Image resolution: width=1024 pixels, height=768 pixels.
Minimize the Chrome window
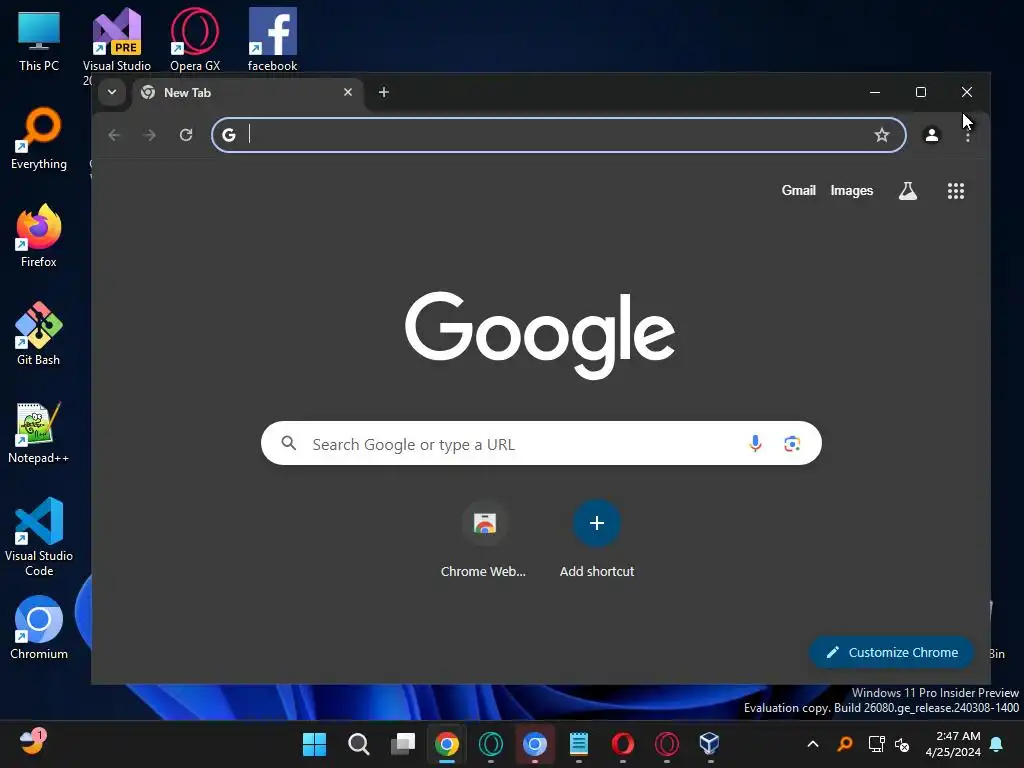click(x=875, y=92)
